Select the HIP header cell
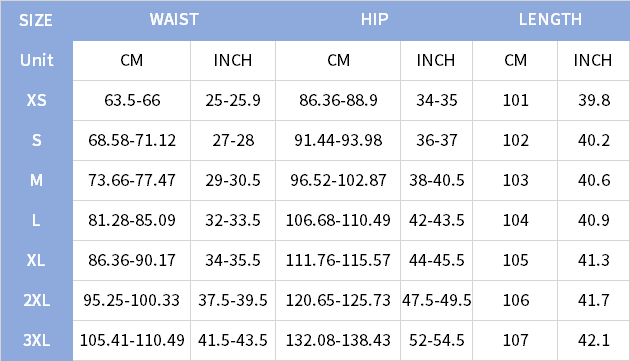 point(374,19)
